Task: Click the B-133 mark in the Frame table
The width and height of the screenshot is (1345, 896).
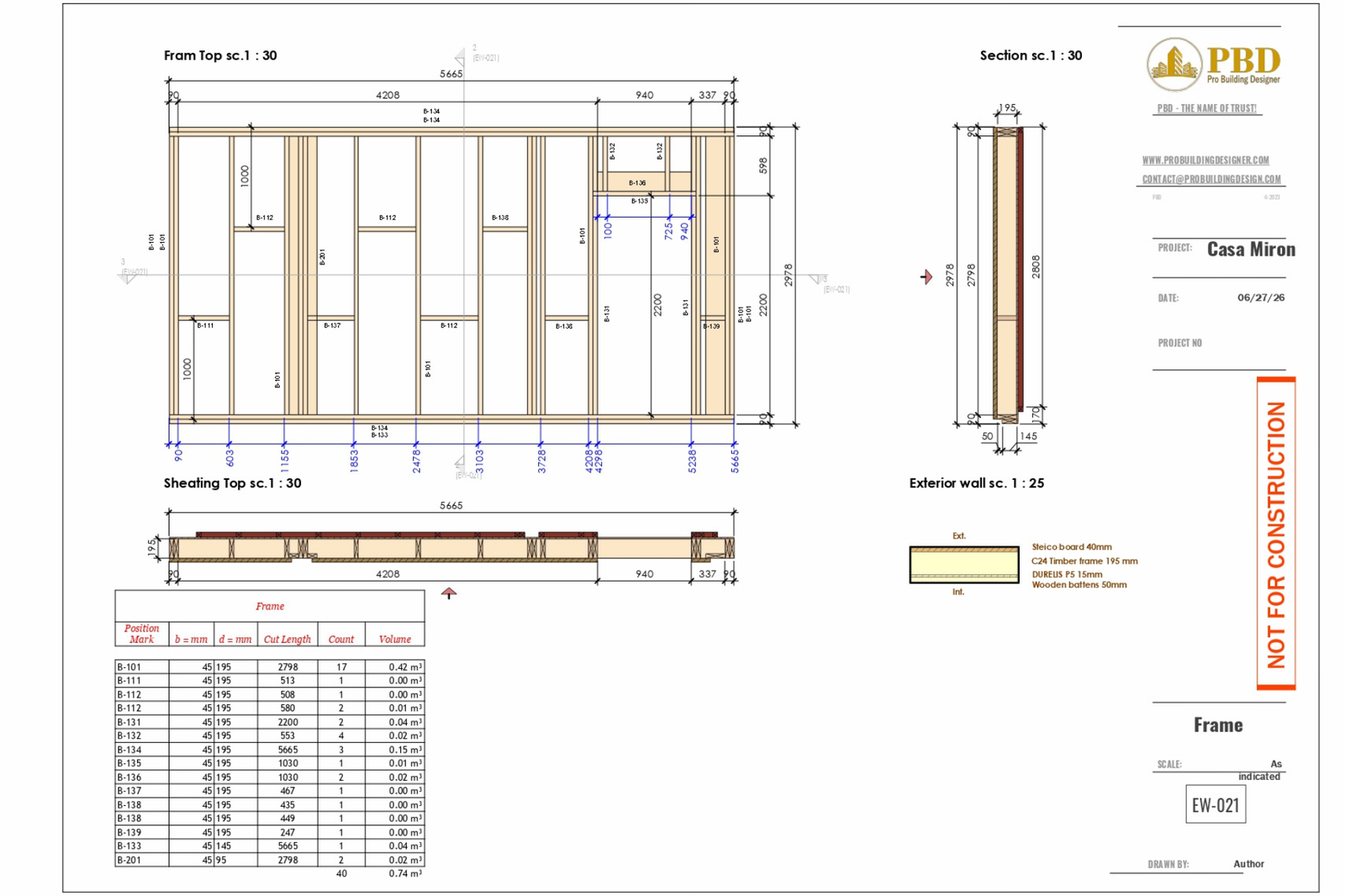Action: pos(129,846)
